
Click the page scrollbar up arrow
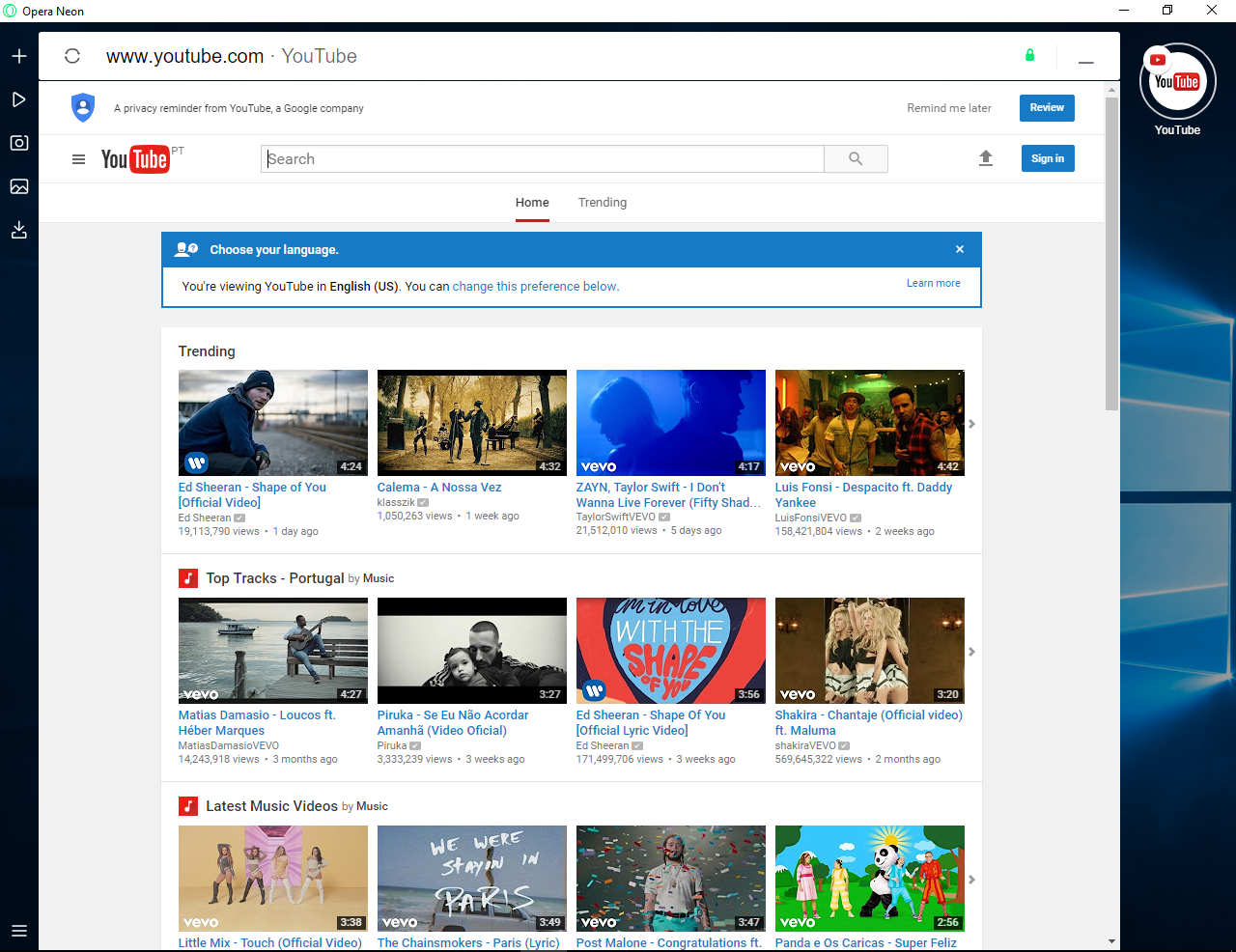[x=1111, y=90]
